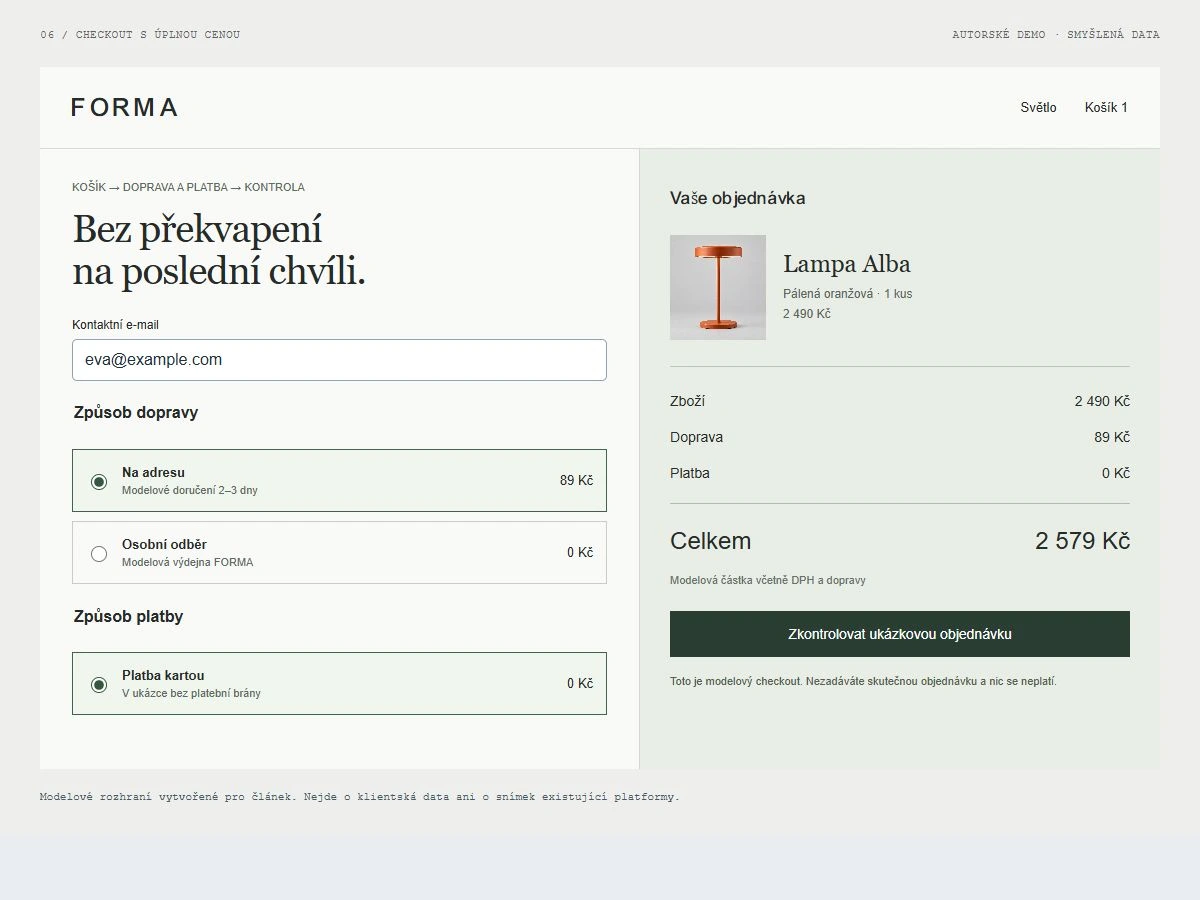Click the AUTORSKÉ DEMO · SMYŠLENÁ DATA caption
The height and width of the screenshot is (900, 1200).
coord(1056,35)
